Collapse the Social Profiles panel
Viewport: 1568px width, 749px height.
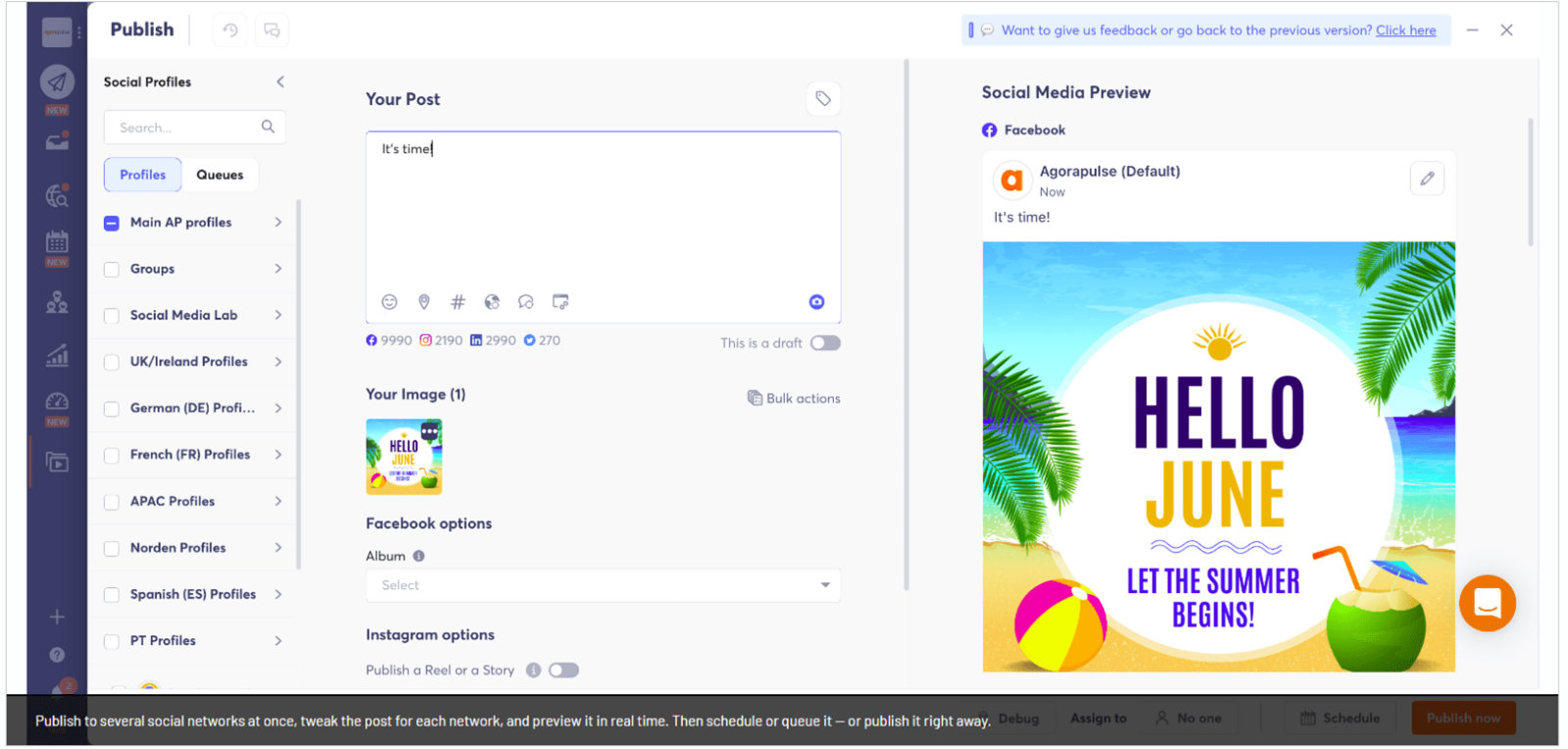tap(280, 82)
